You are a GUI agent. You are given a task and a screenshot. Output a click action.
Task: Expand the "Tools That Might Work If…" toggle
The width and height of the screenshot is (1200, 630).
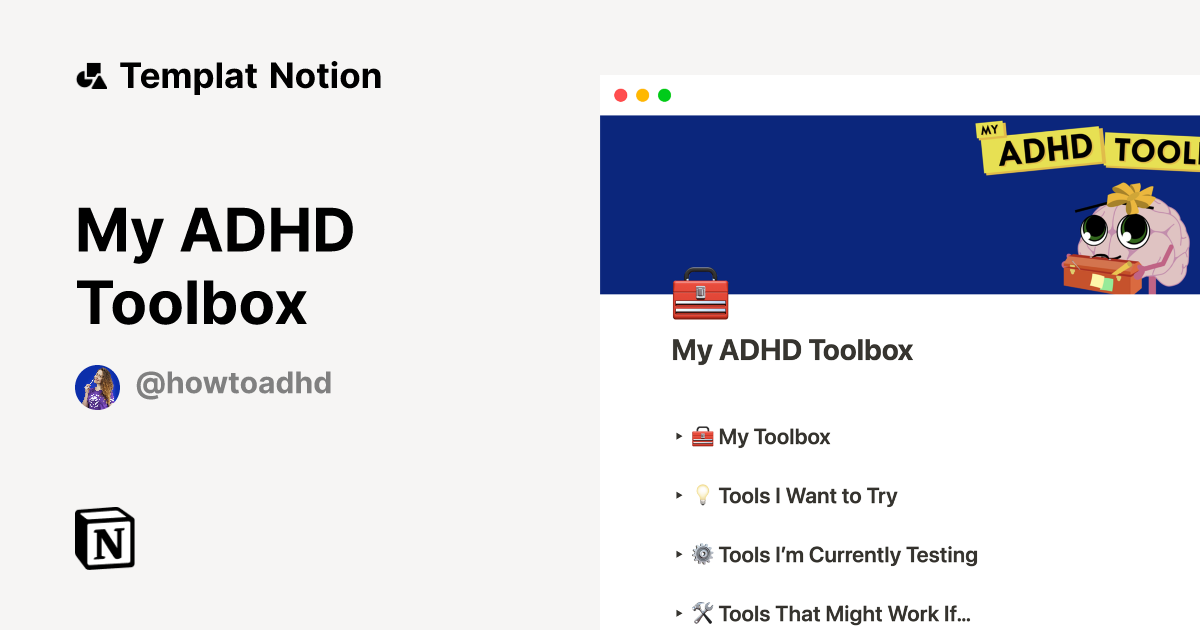pyautogui.click(x=678, y=613)
